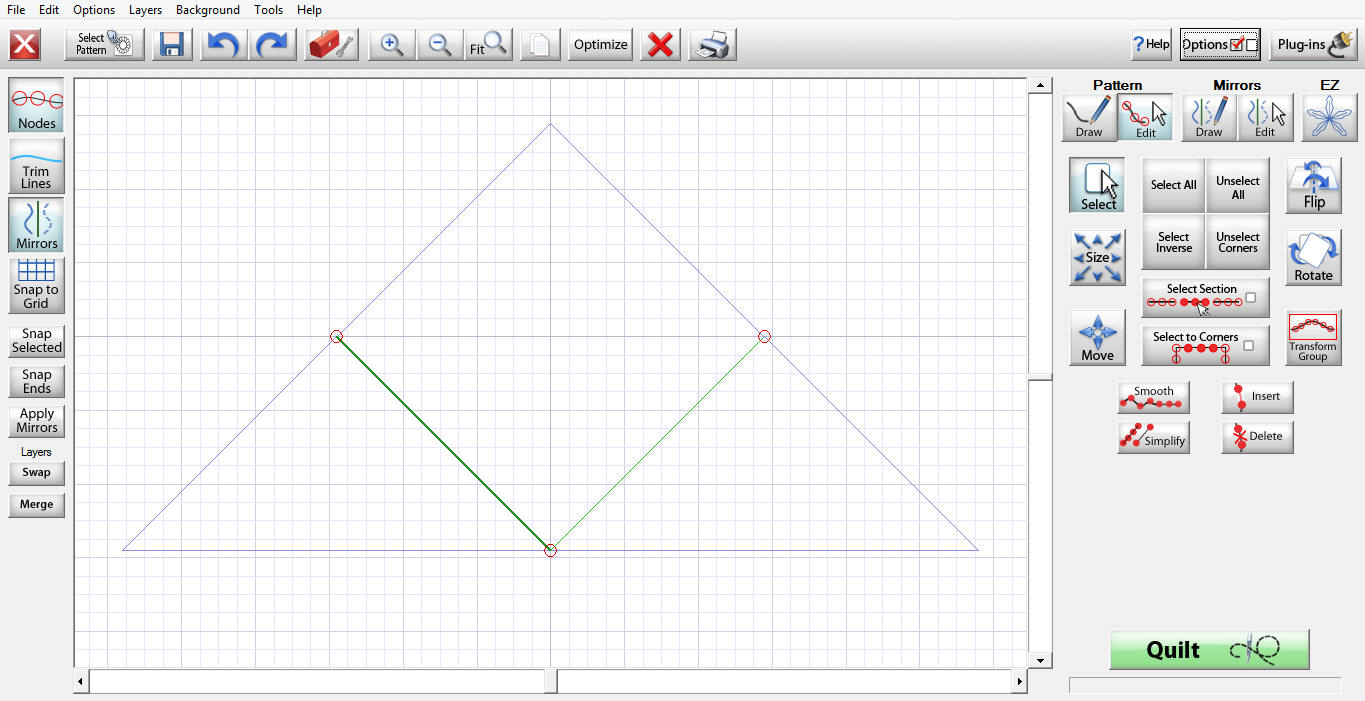
Task: Open the File menu
Action: pyautogui.click(x=16, y=9)
